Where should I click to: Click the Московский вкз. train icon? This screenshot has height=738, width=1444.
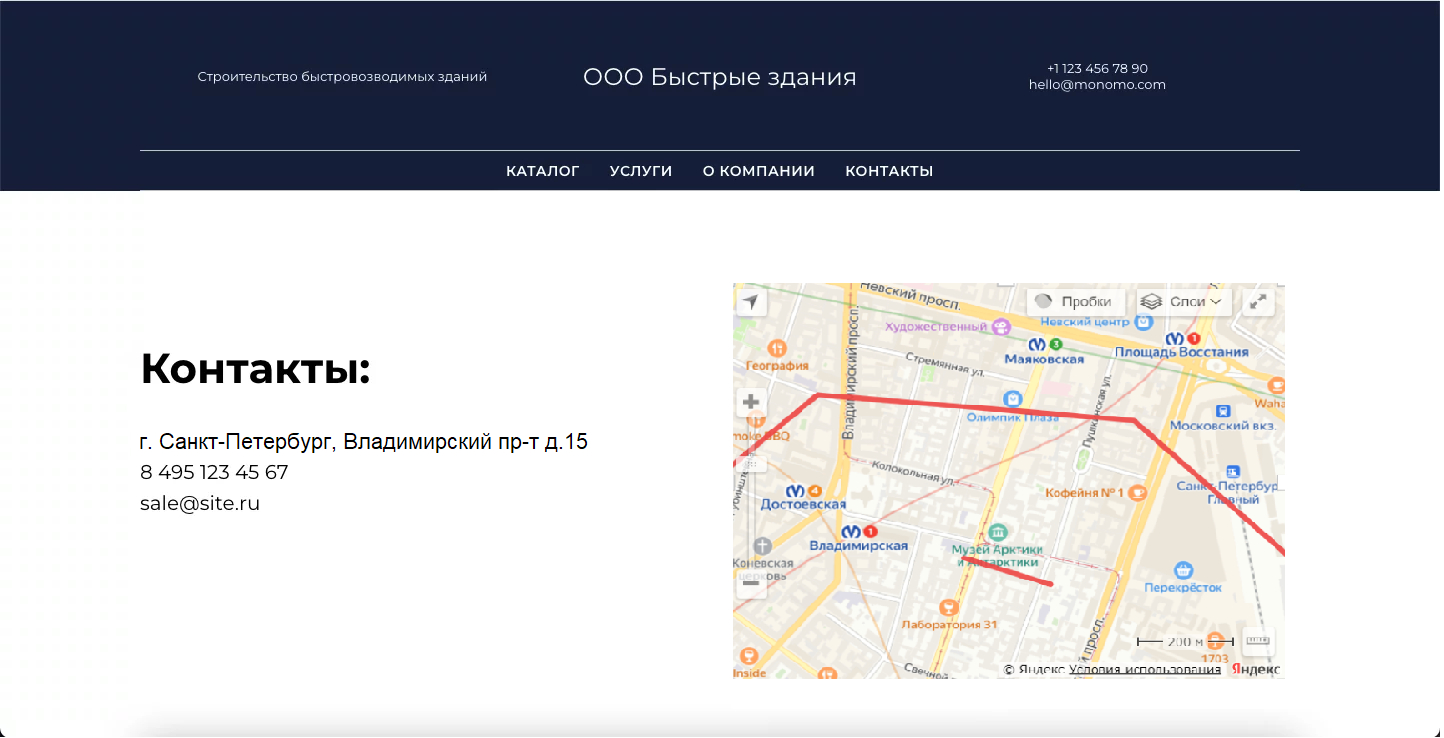click(1223, 410)
